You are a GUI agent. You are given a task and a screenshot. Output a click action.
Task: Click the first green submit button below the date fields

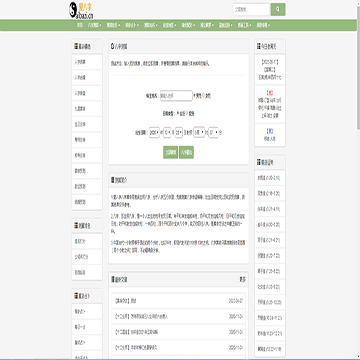170,152
